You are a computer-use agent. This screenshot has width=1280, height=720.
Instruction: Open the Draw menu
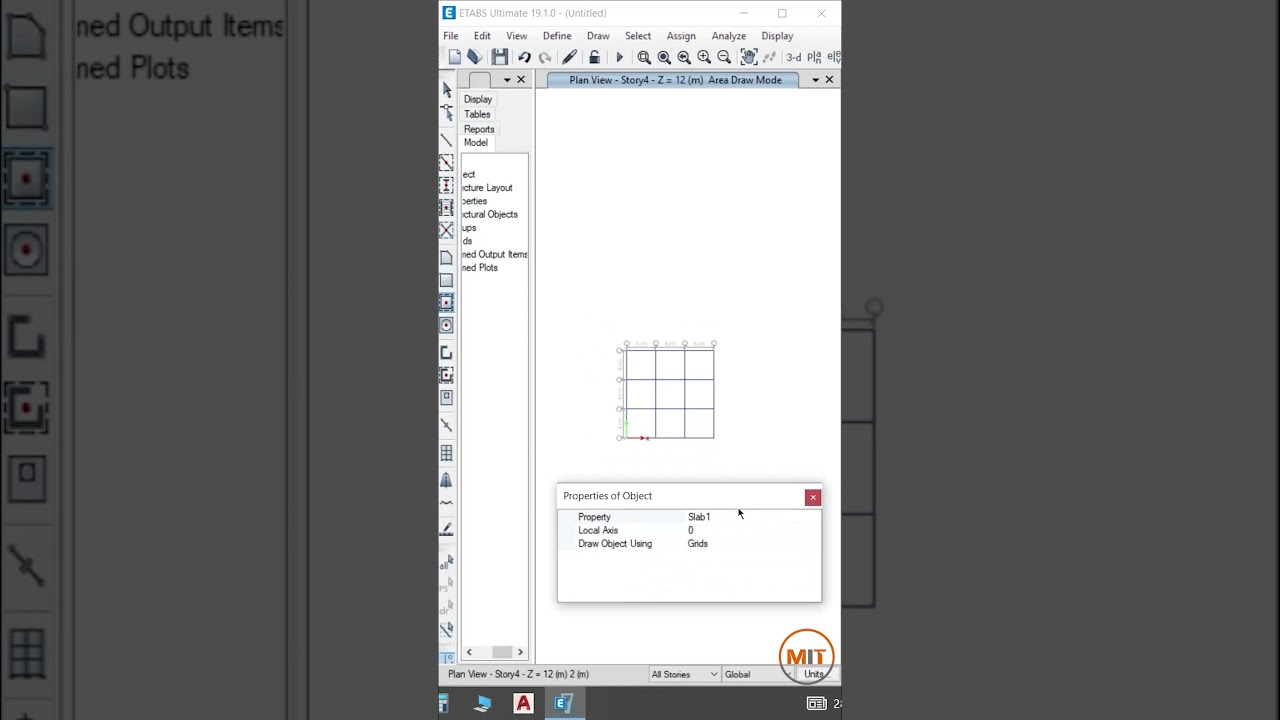tap(598, 36)
